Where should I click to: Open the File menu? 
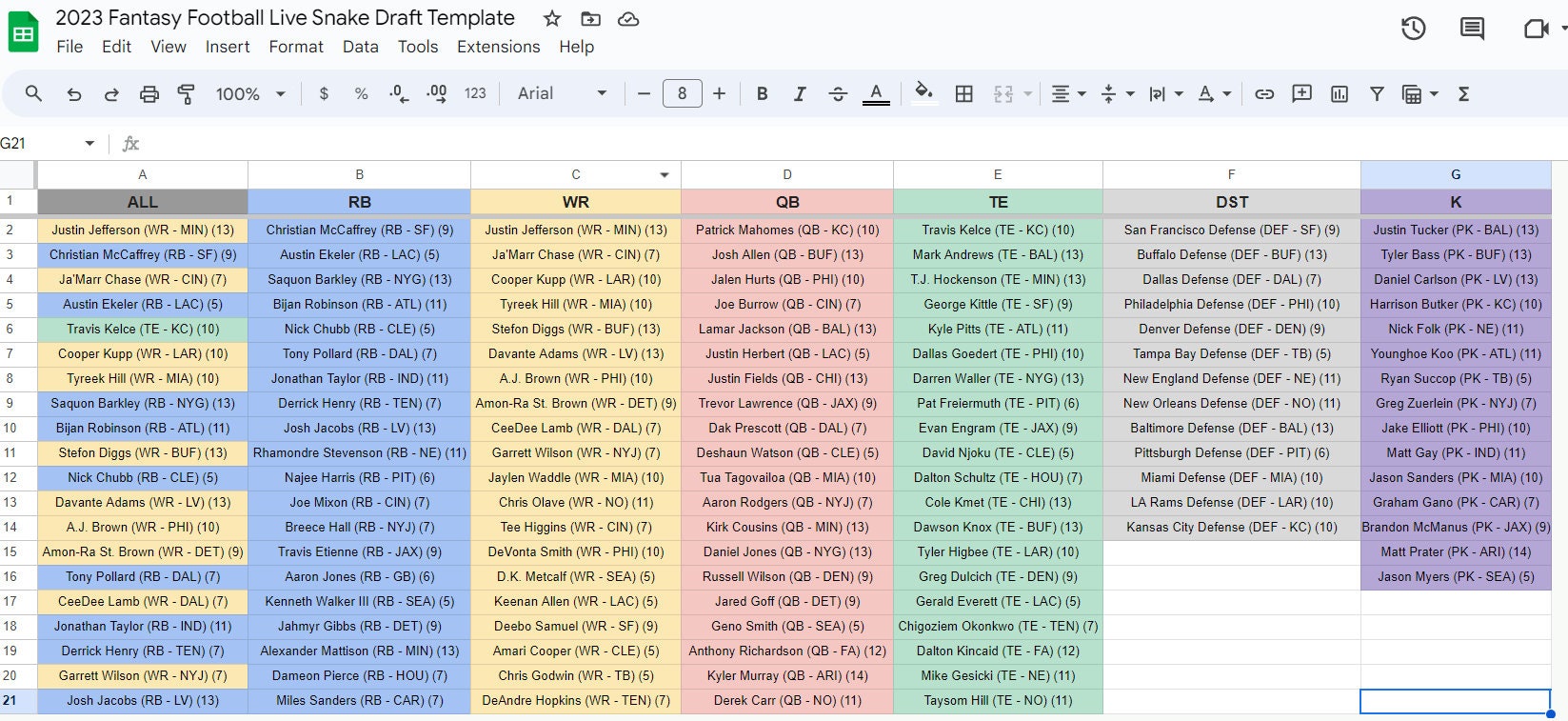click(69, 47)
